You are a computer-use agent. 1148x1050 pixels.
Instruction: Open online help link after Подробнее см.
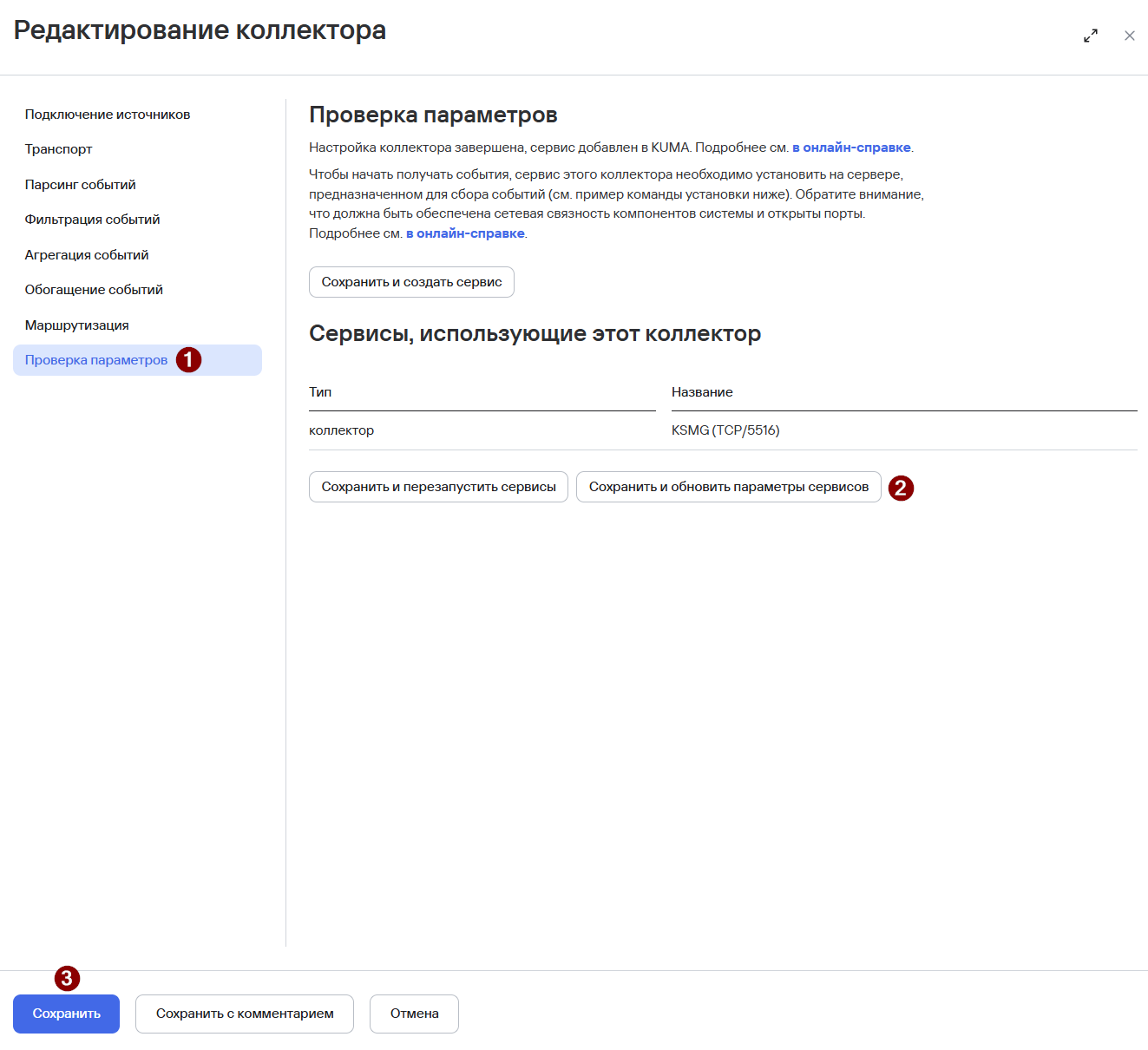pos(465,233)
